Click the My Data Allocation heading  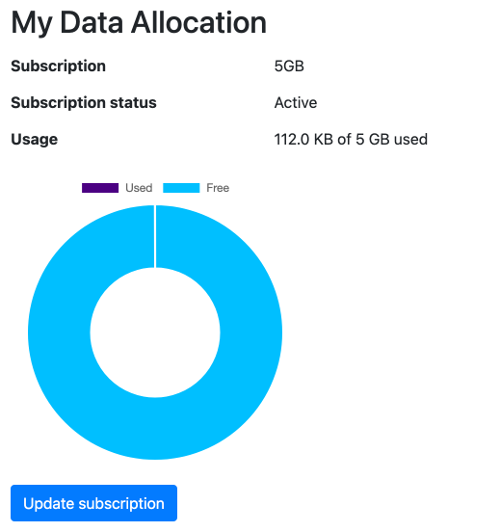pyautogui.click(x=139, y=23)
